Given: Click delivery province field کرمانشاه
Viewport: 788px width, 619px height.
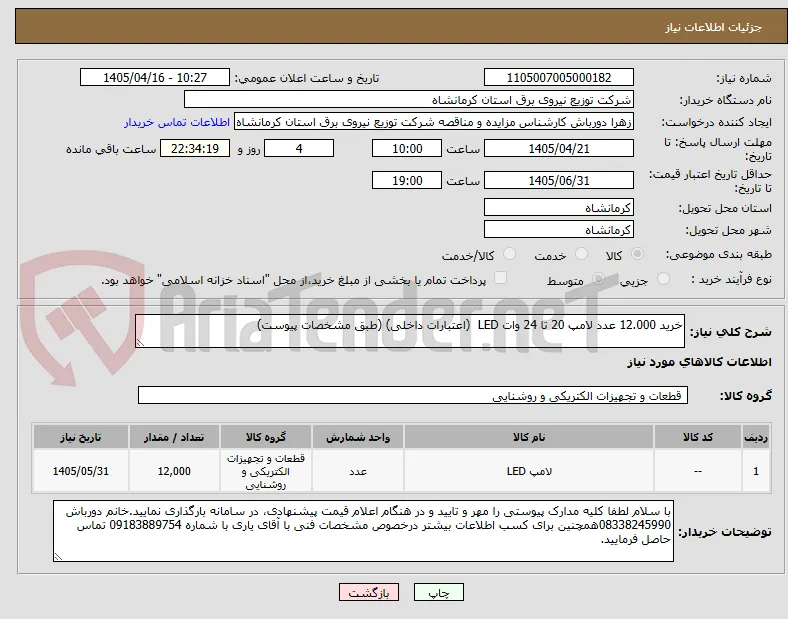Looking at the screenshot, I should click(x=558, y=208).
